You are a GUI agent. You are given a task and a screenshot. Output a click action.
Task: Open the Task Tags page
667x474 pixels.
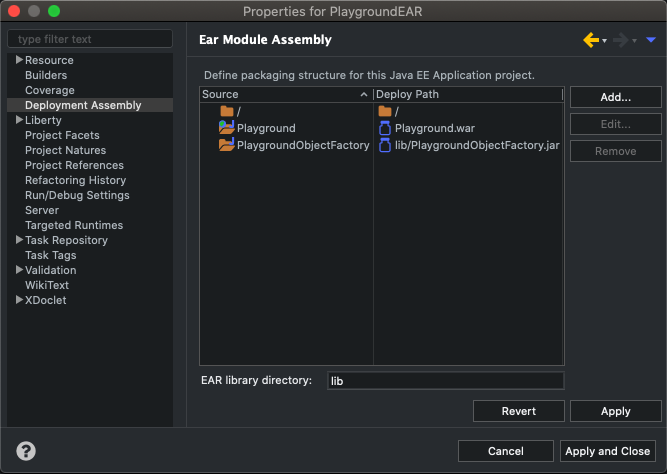51,255
